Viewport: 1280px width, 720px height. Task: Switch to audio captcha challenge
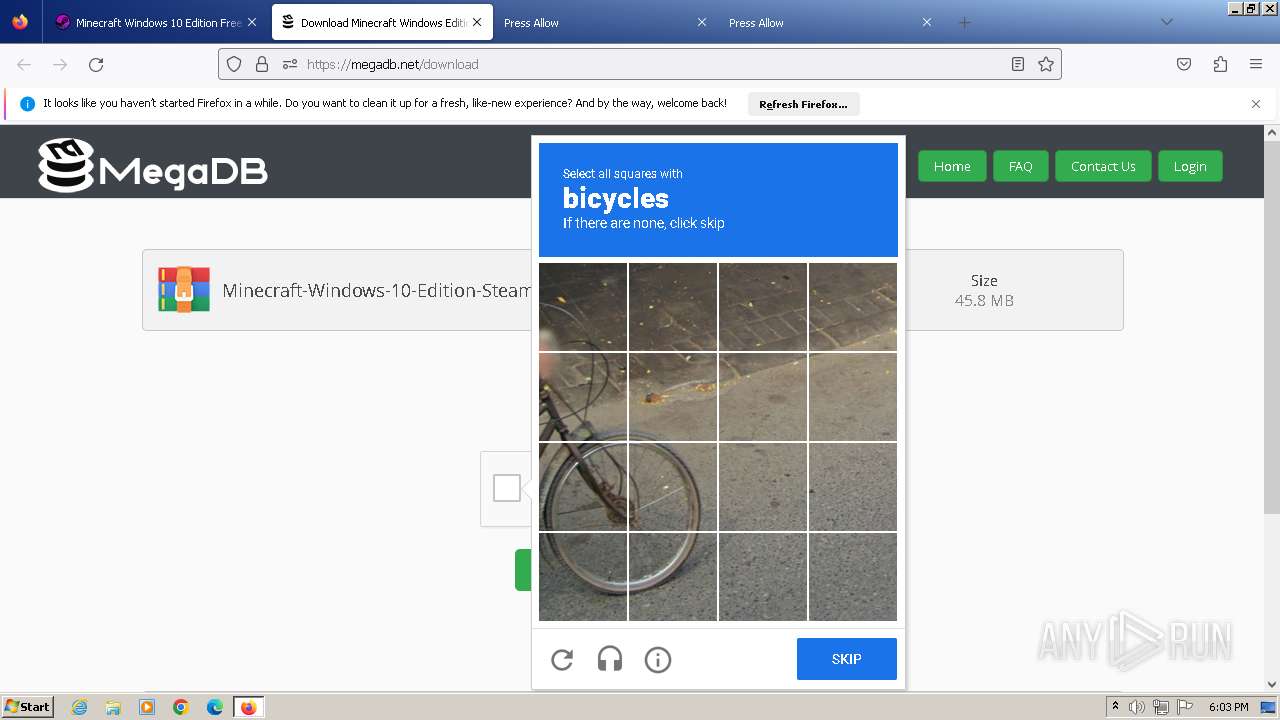610,659
